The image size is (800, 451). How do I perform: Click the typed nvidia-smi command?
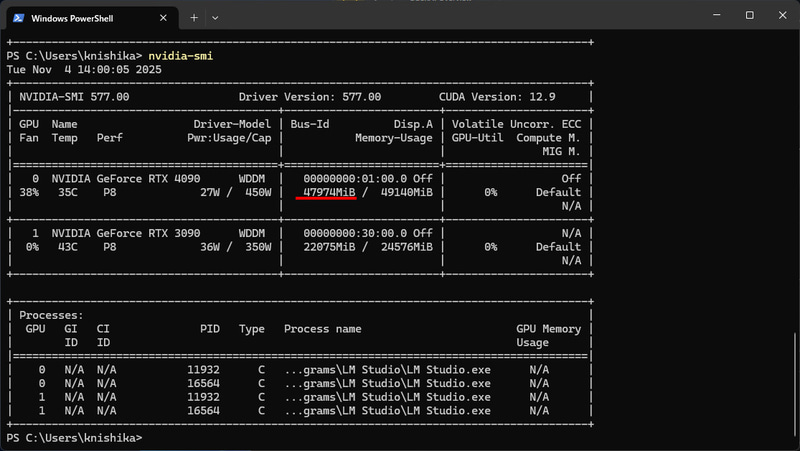(181, 56)
